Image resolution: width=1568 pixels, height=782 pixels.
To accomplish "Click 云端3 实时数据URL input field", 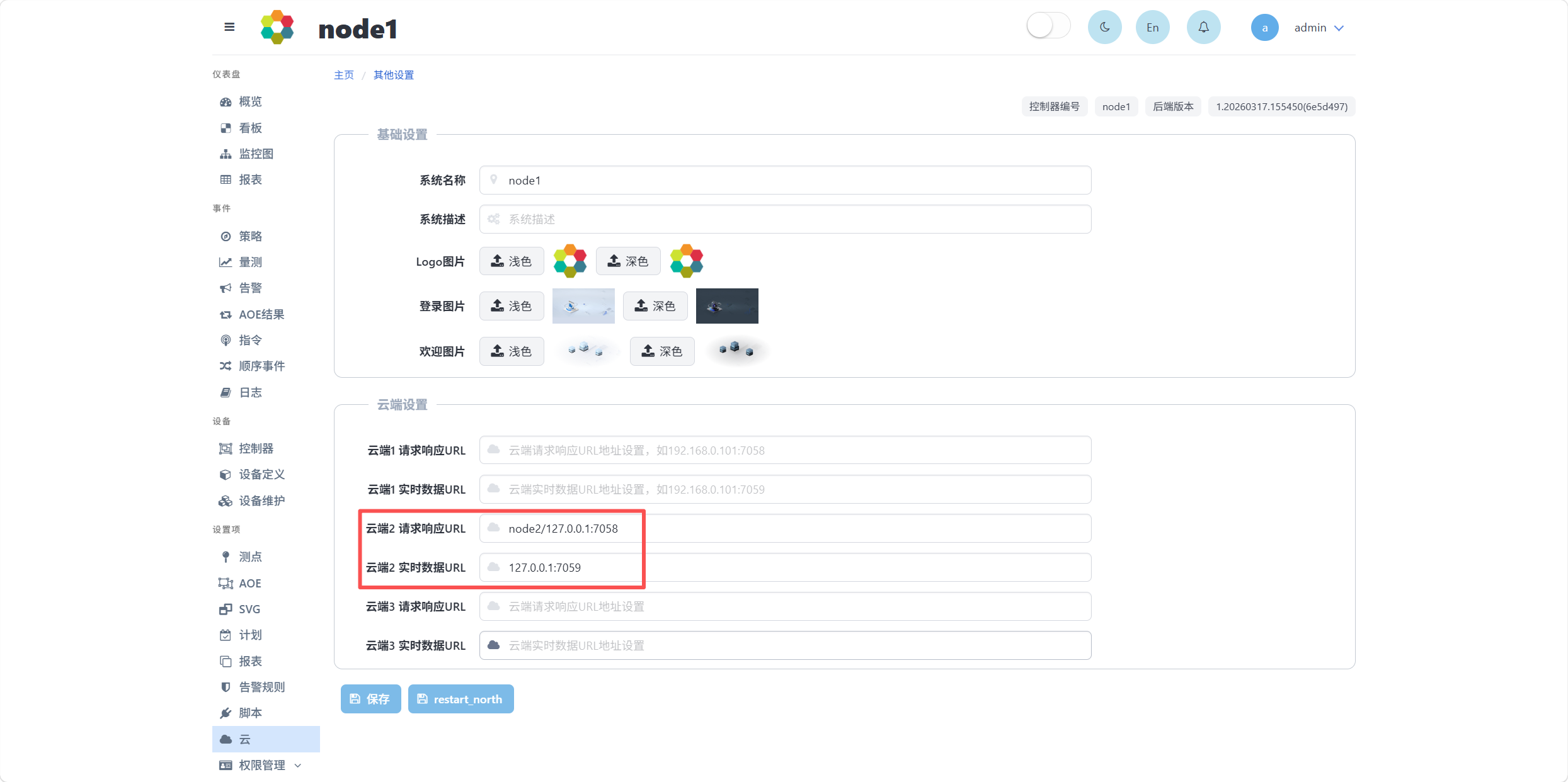I will 785,645.
